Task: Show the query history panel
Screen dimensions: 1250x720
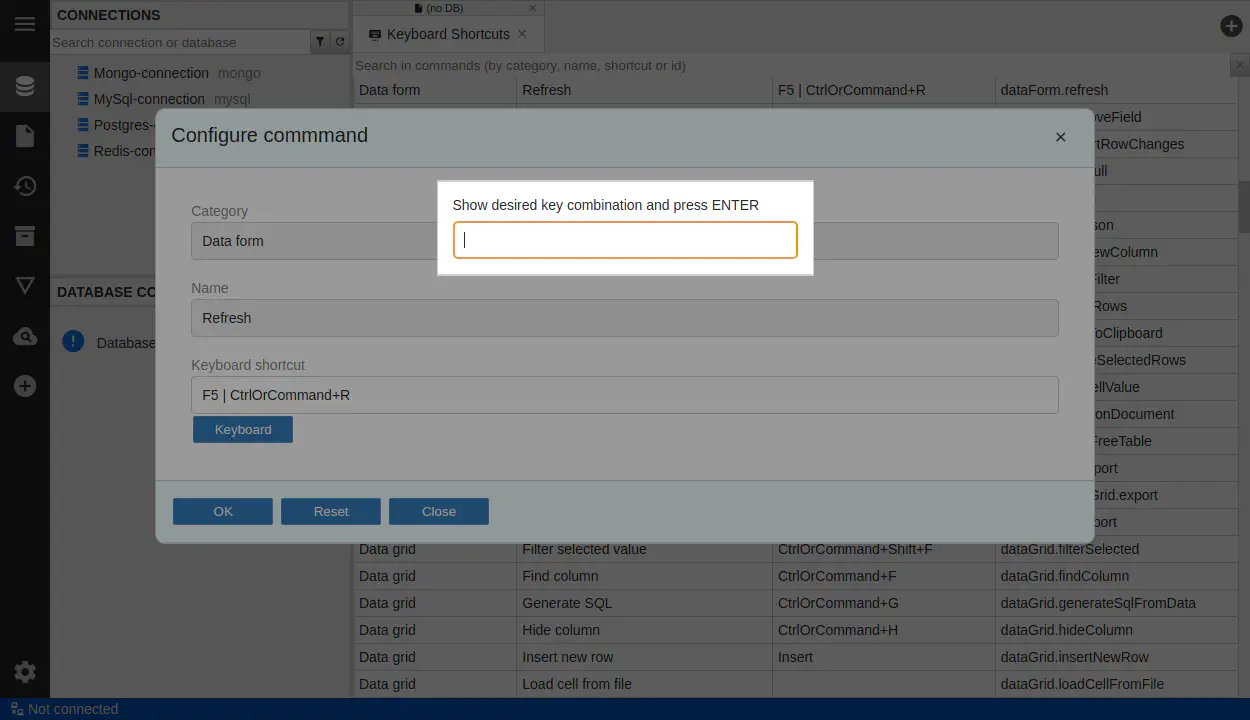Action: coord(25,186)
